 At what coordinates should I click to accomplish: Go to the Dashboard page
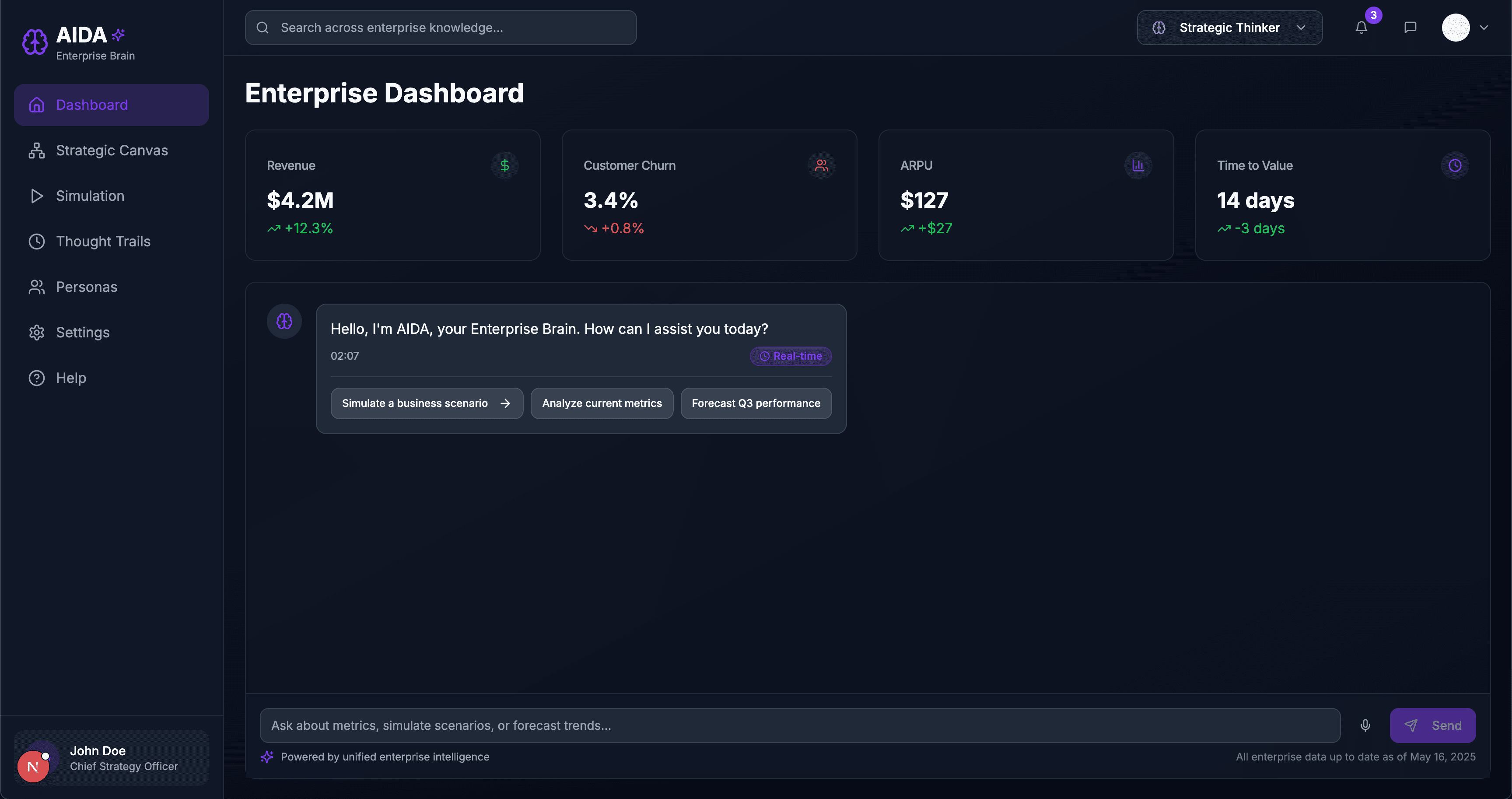(112, 105)
